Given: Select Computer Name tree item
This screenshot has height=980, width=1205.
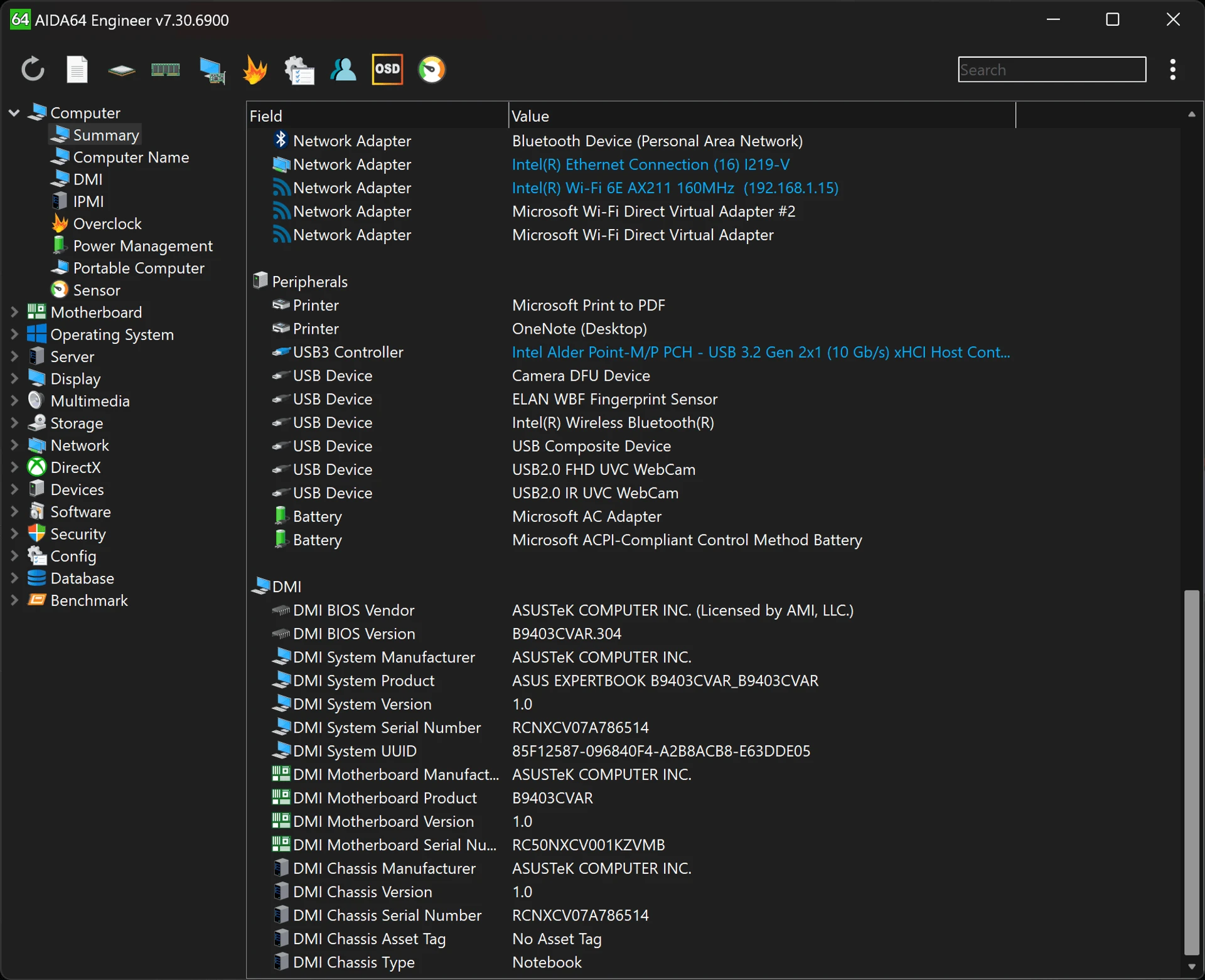Looking at the screenshot, I should (120, 157).
